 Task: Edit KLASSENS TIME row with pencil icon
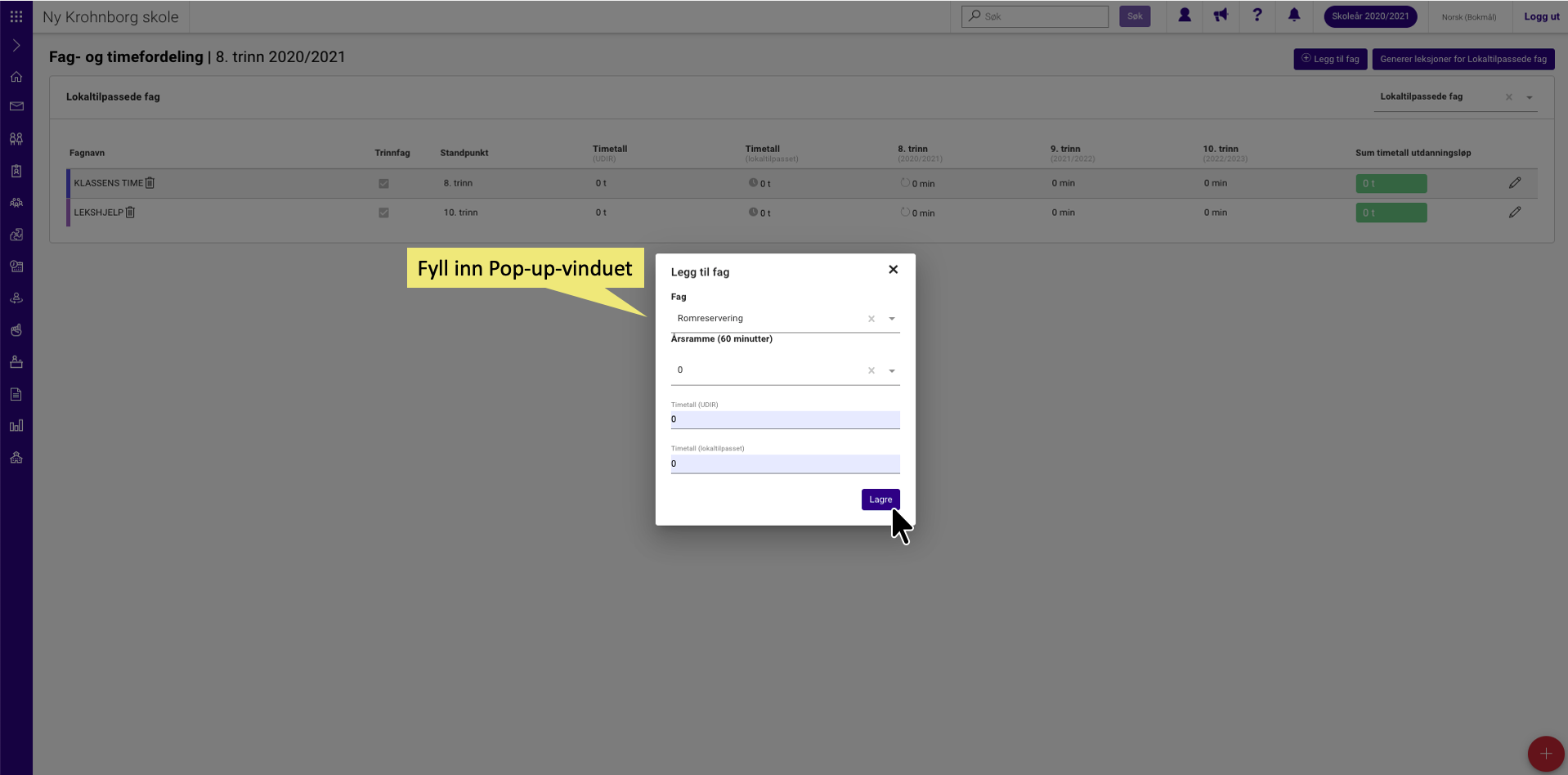(1515, 183)
